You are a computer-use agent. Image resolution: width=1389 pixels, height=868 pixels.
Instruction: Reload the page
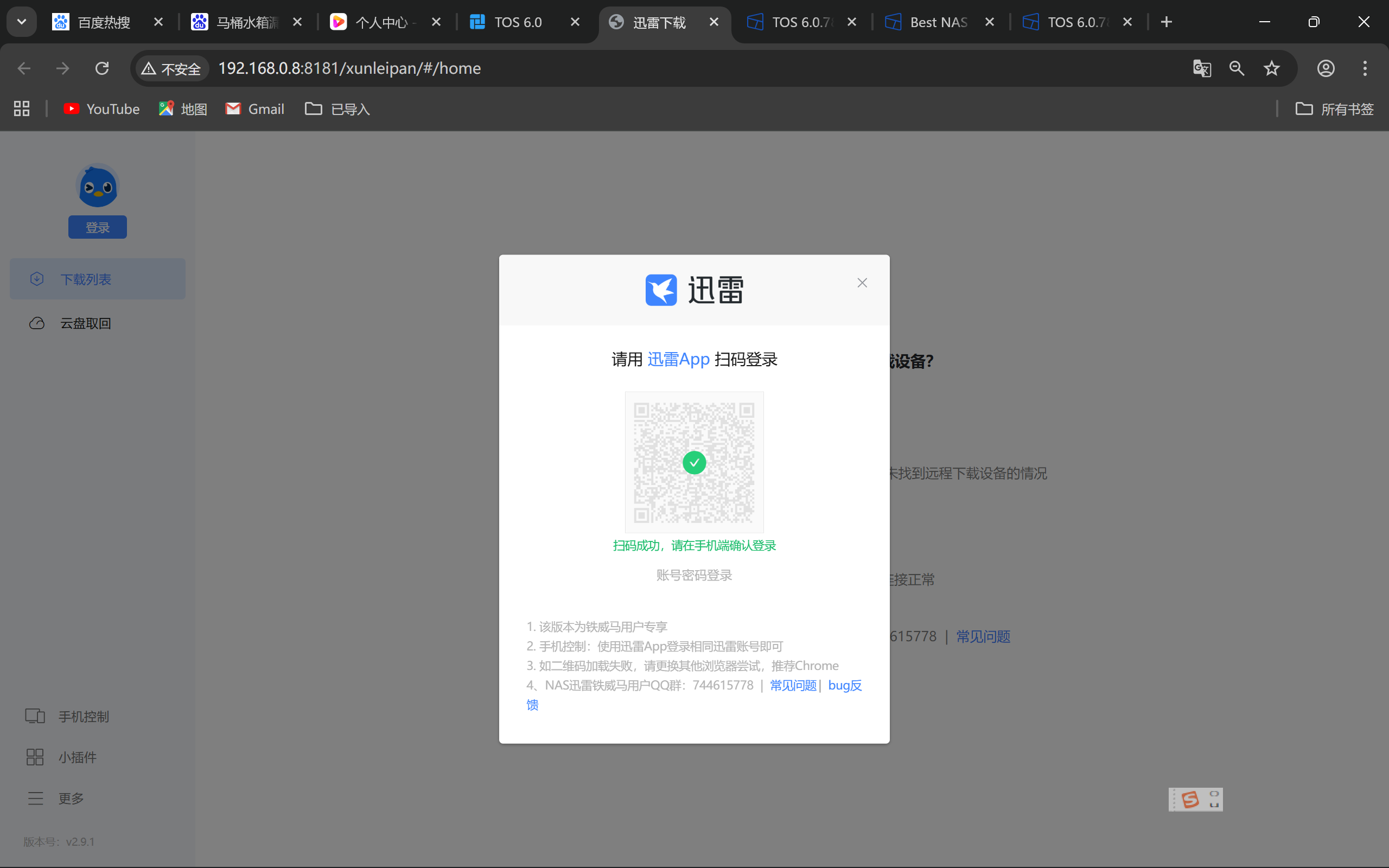coord(102,68)
